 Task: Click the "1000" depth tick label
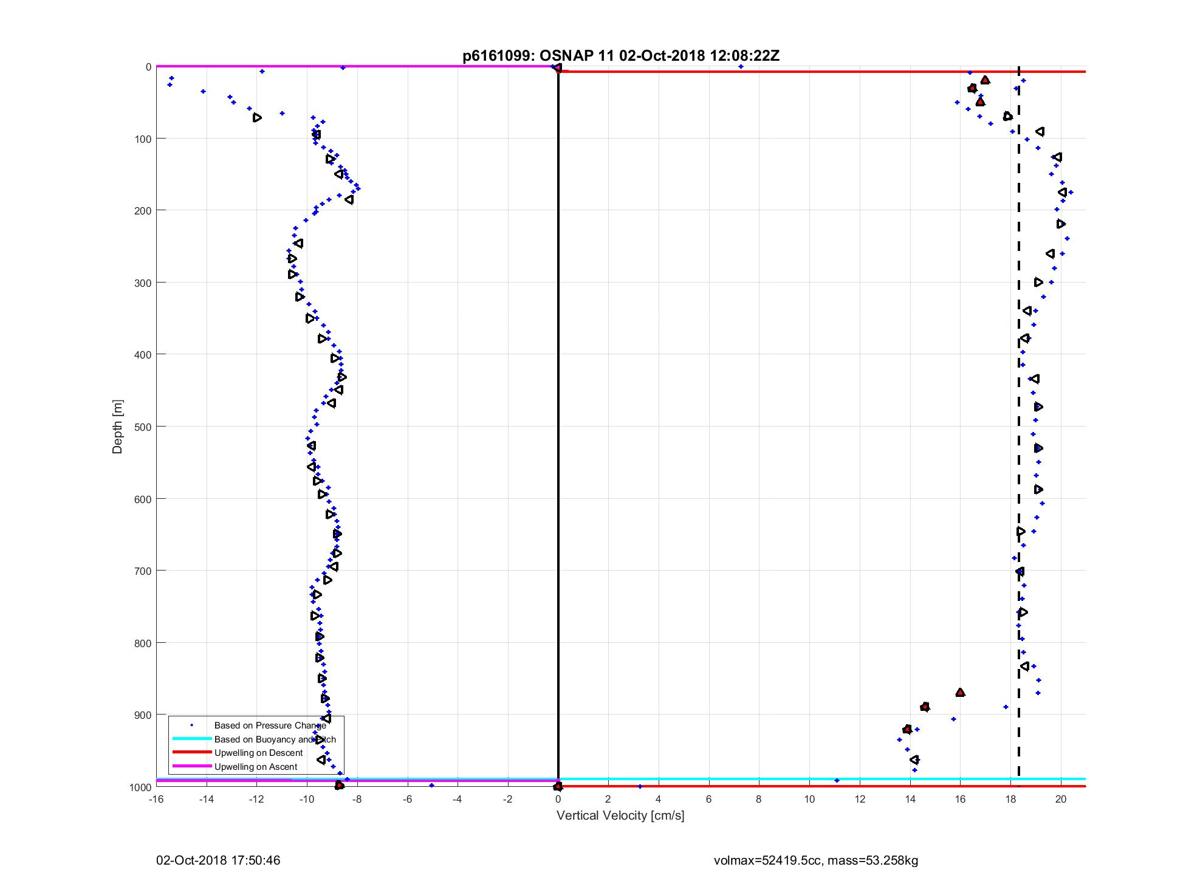point(139,787)
